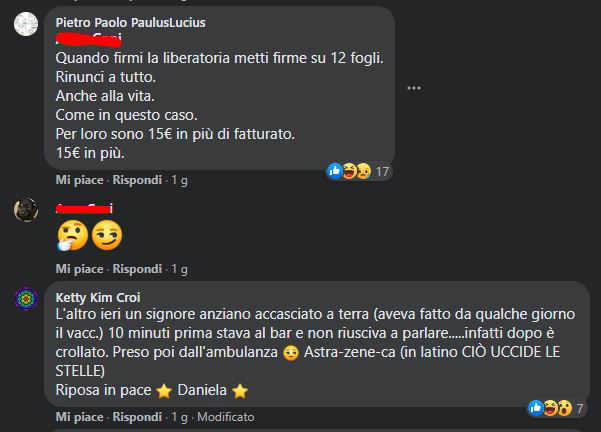Open three-dot options menu on first comment
The height and width of the screenshot is (432, 601).
tap(413, 88)
